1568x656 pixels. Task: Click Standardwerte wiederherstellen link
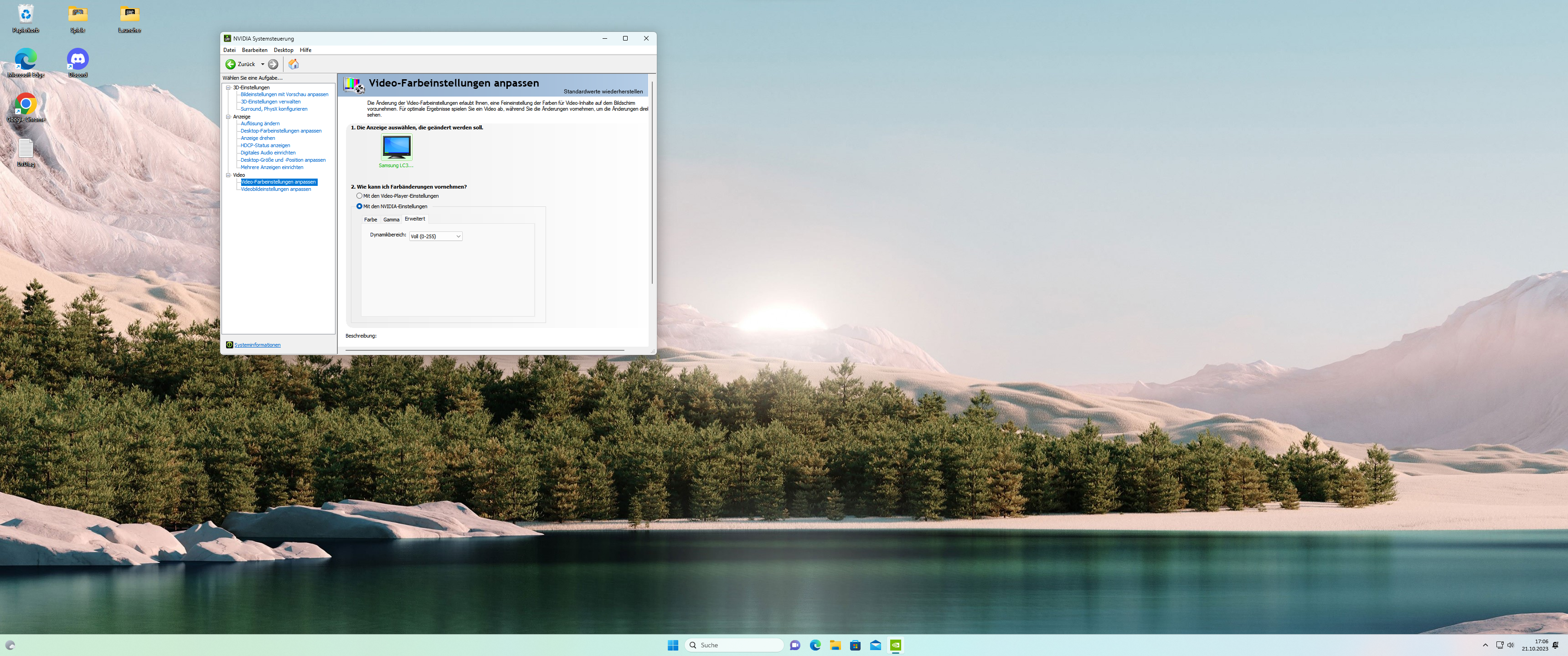[x=603, y=92]
